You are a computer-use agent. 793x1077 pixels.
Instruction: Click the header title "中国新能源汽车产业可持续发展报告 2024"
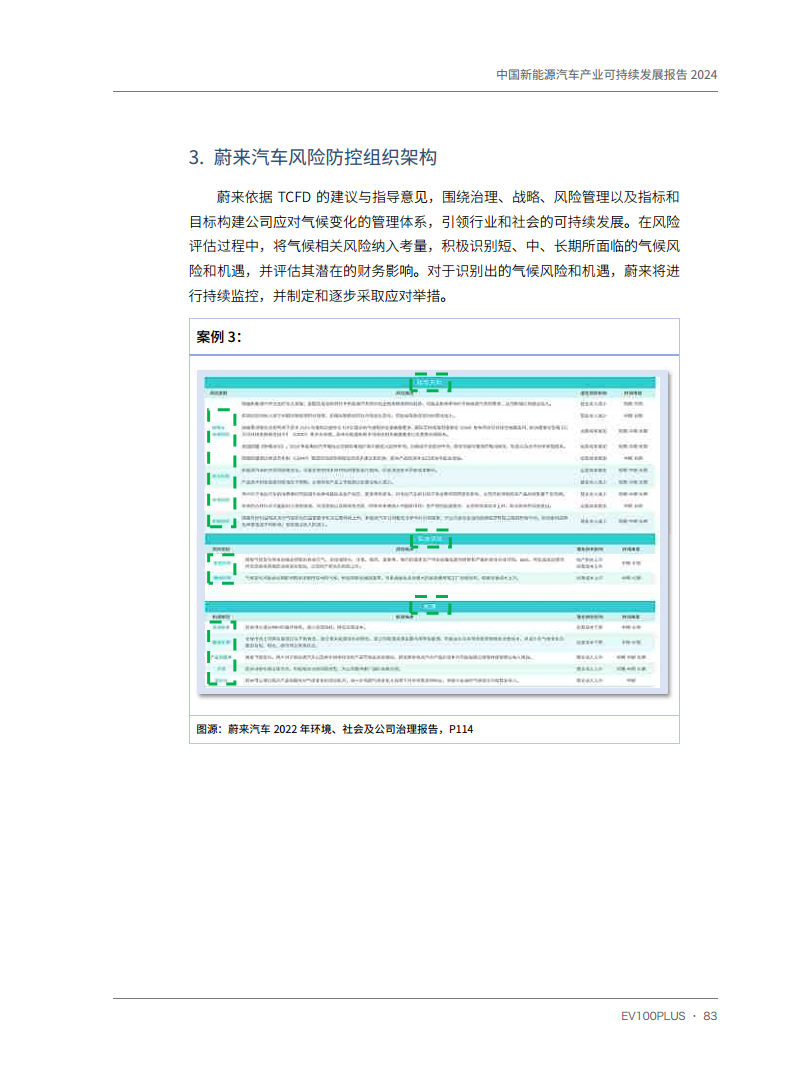pos(606,75)
